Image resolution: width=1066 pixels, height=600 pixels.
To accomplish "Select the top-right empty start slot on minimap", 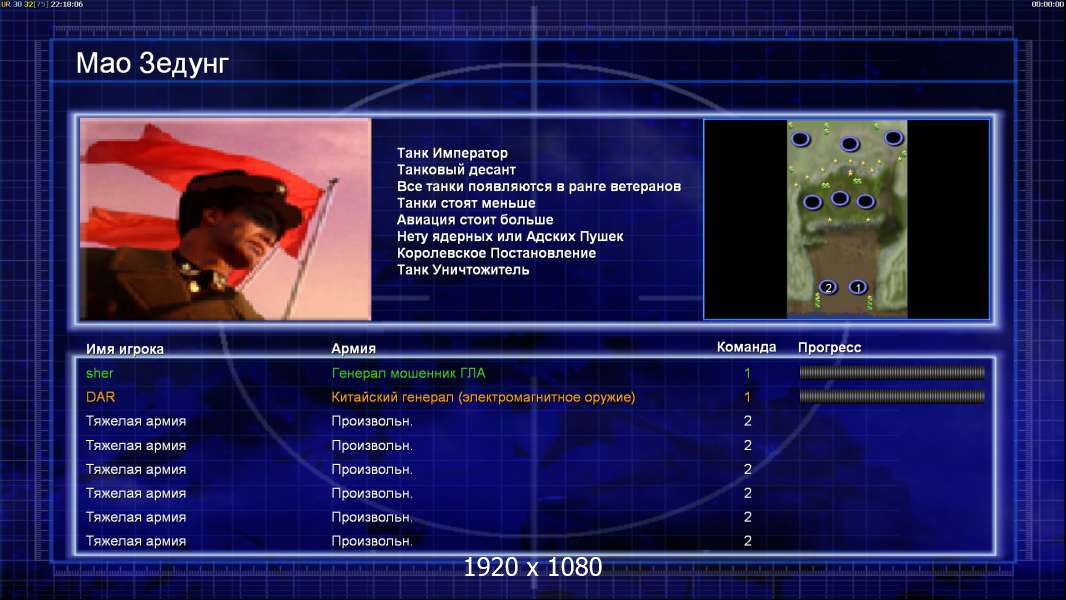I will click(893, 138).
